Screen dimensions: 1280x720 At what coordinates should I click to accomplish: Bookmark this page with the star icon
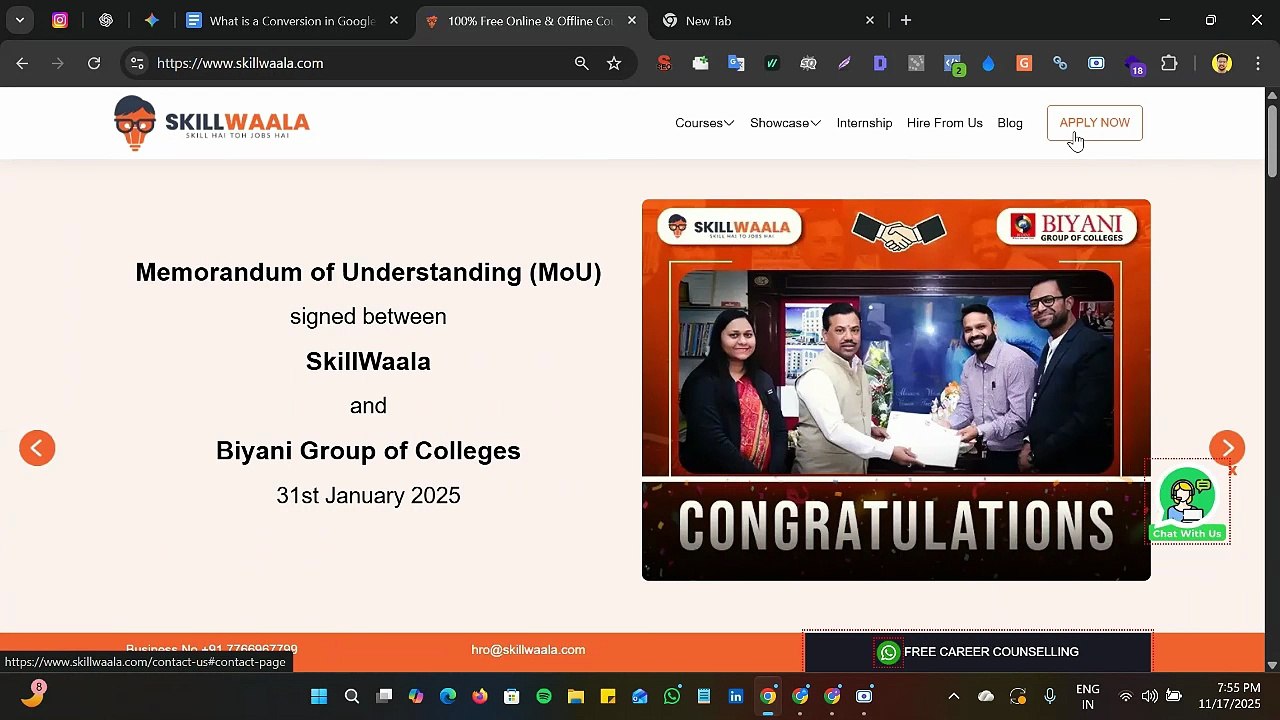(x=614, y=63)
